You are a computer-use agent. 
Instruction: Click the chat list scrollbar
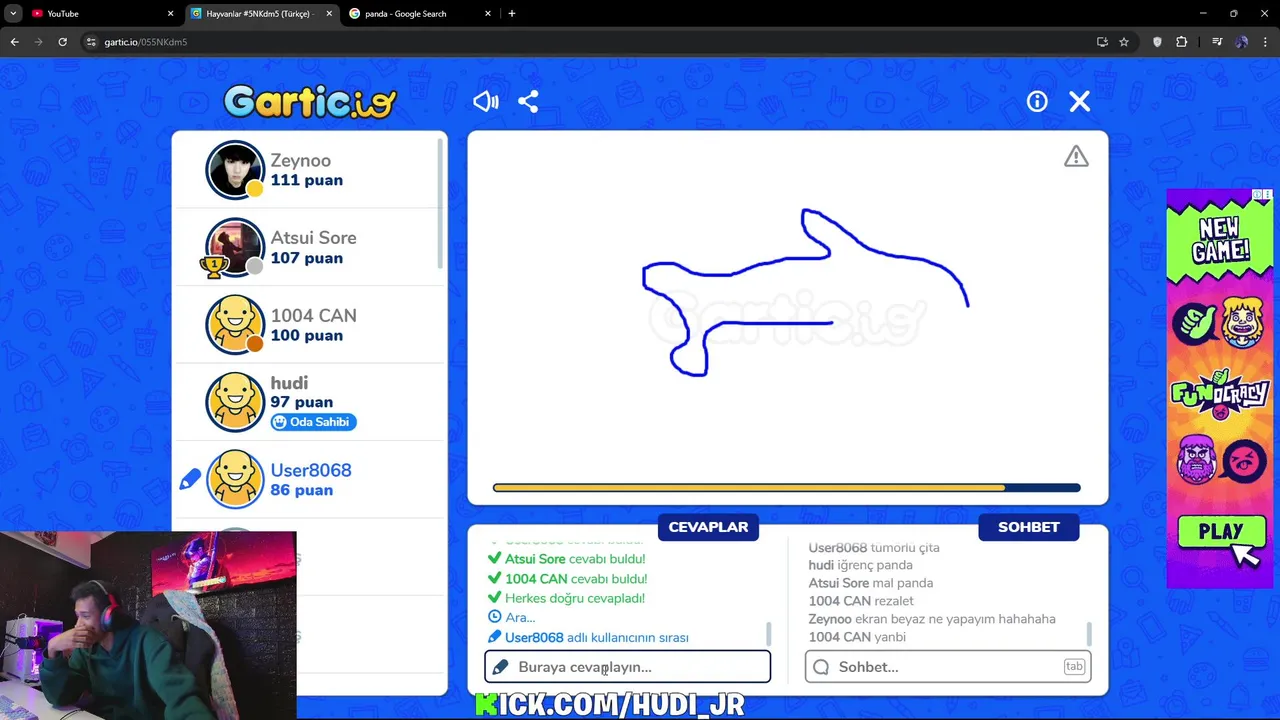pos(1088,634)
